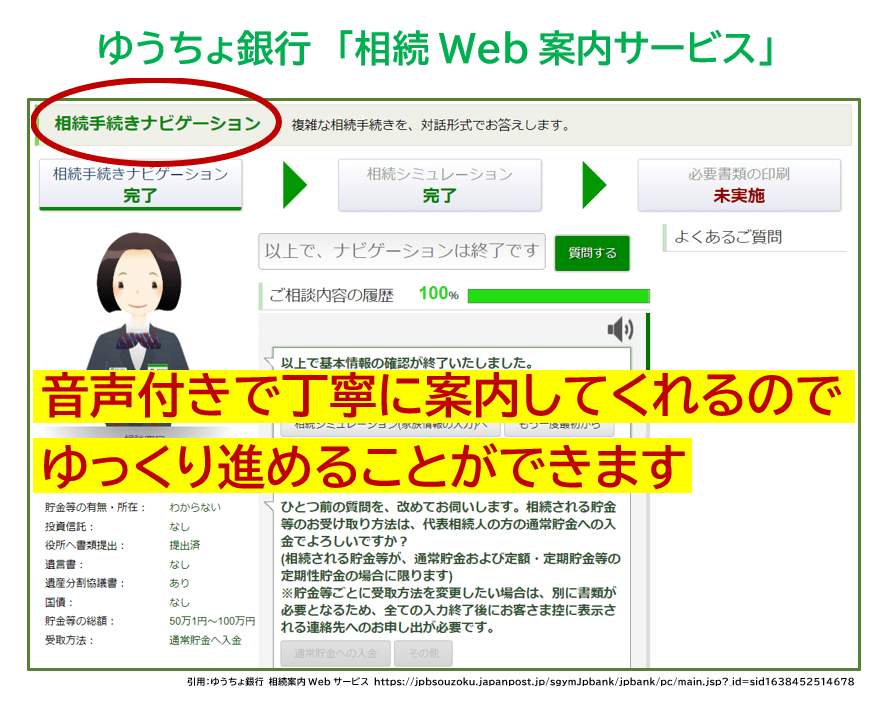
Task: Click the source URL jpbsouzoku.japanpost.jp citation
Action: 614,682
